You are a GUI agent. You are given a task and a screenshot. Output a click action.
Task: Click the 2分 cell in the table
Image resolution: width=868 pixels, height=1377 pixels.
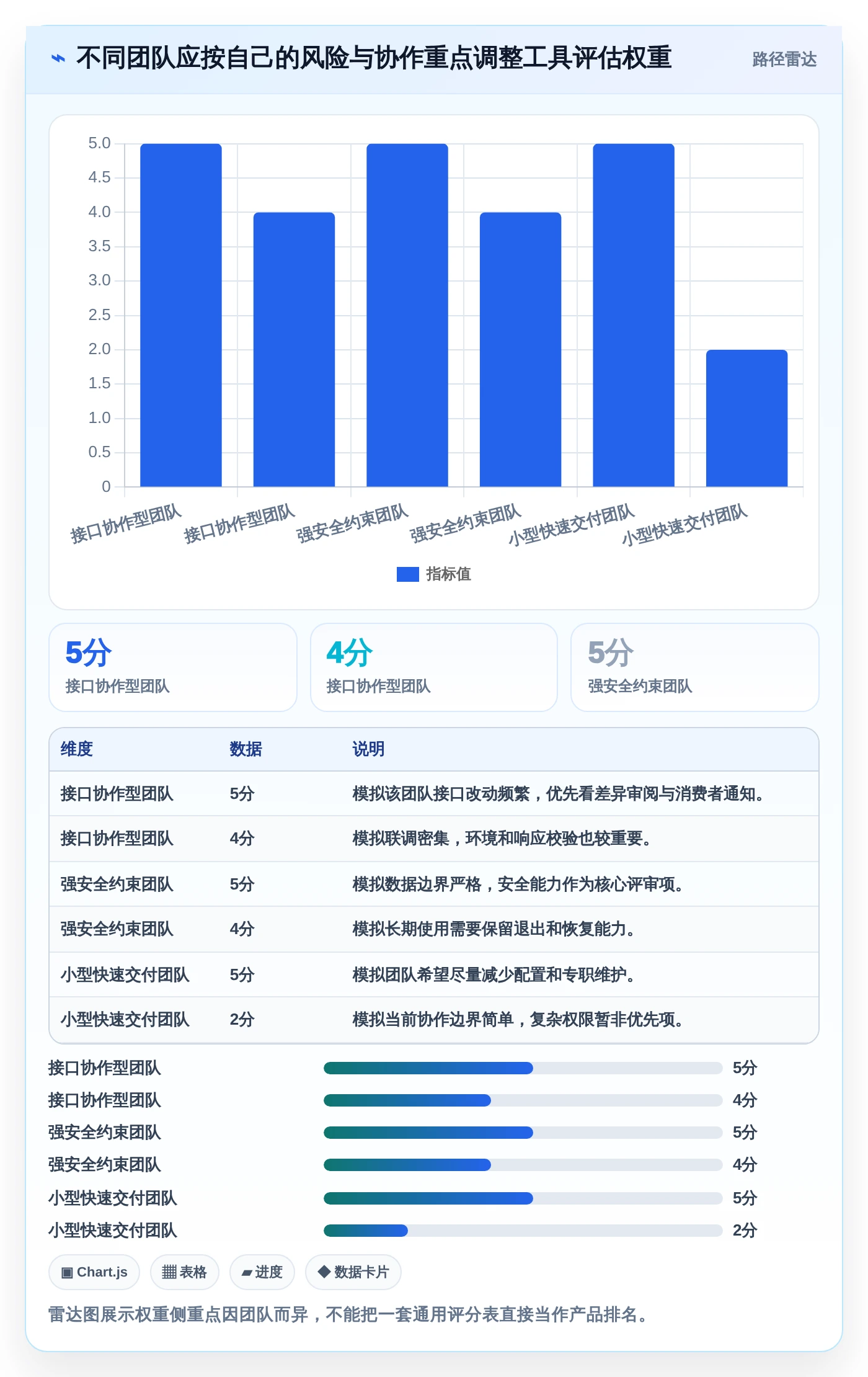coord(242,1019)
